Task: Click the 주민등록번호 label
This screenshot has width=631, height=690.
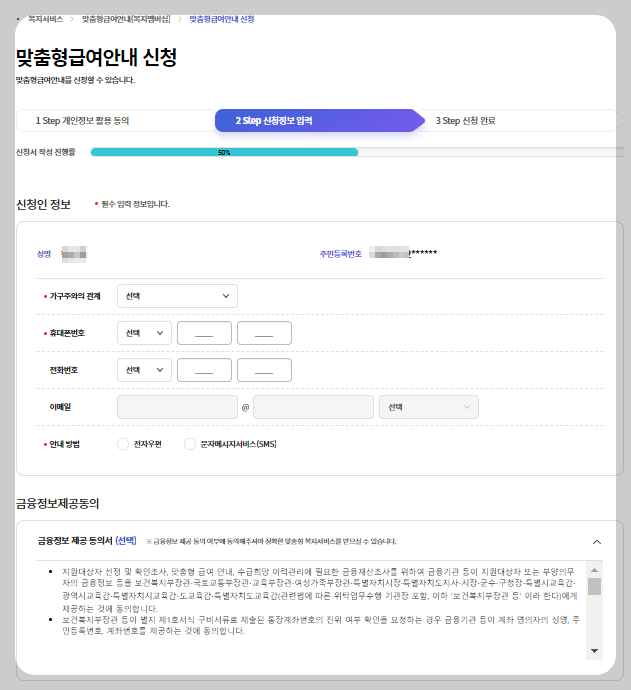Action: click(x=341, y=254)
